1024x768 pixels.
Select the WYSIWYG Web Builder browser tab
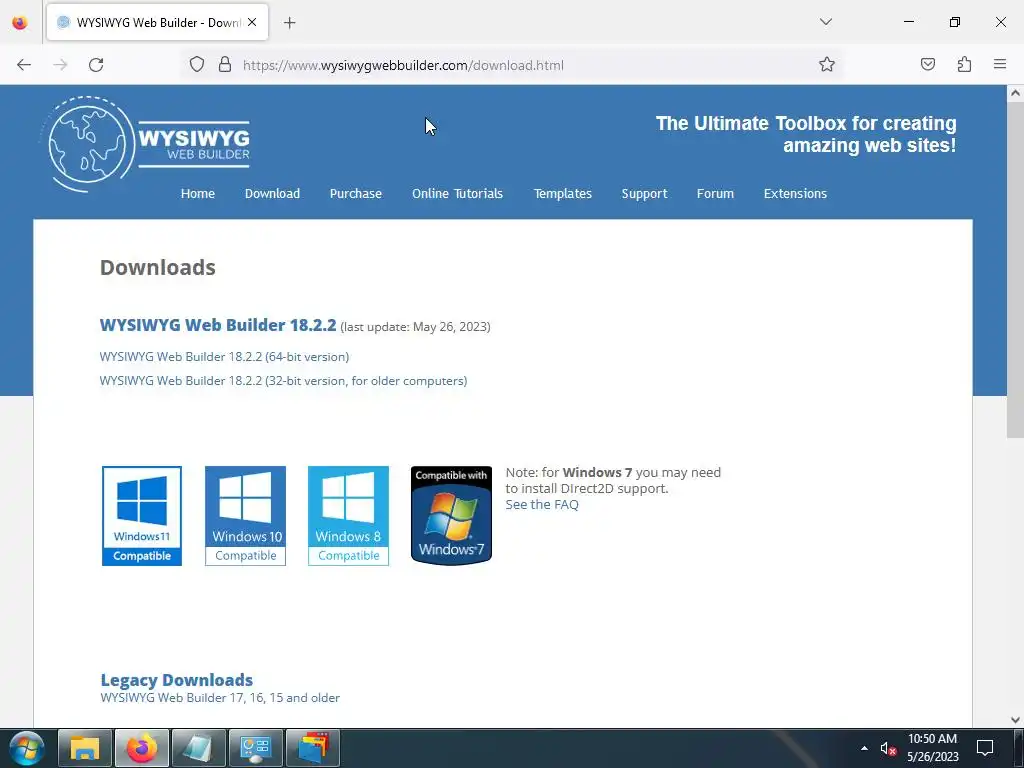(x=157, y=22)
